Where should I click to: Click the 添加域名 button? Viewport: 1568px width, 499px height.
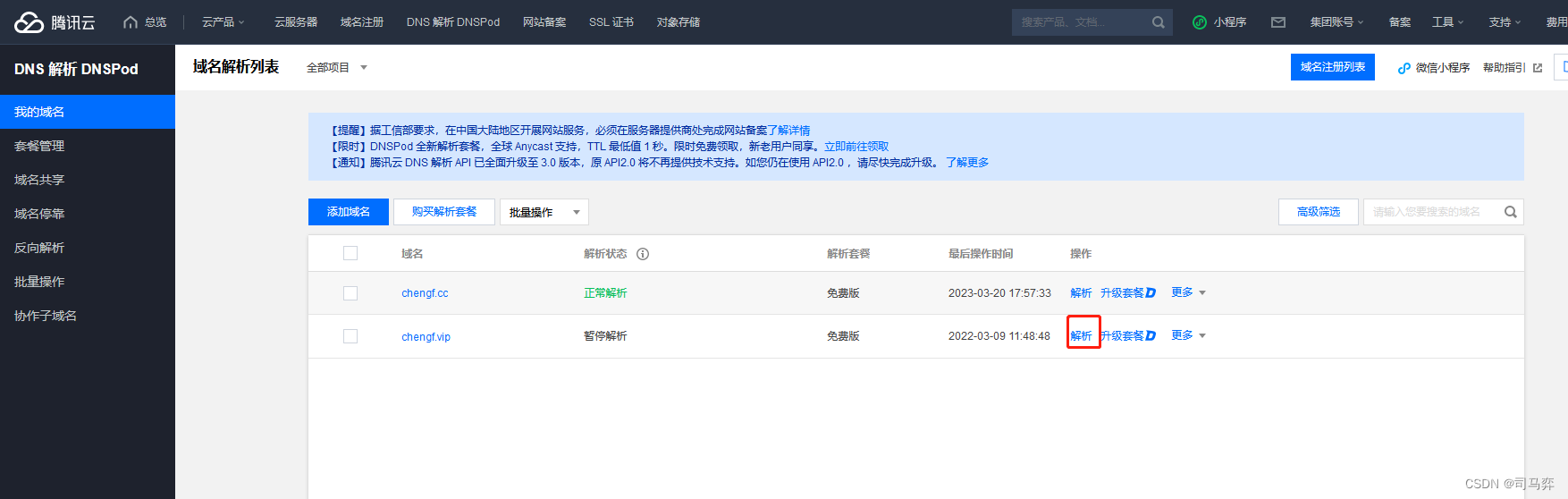point(349,212)
